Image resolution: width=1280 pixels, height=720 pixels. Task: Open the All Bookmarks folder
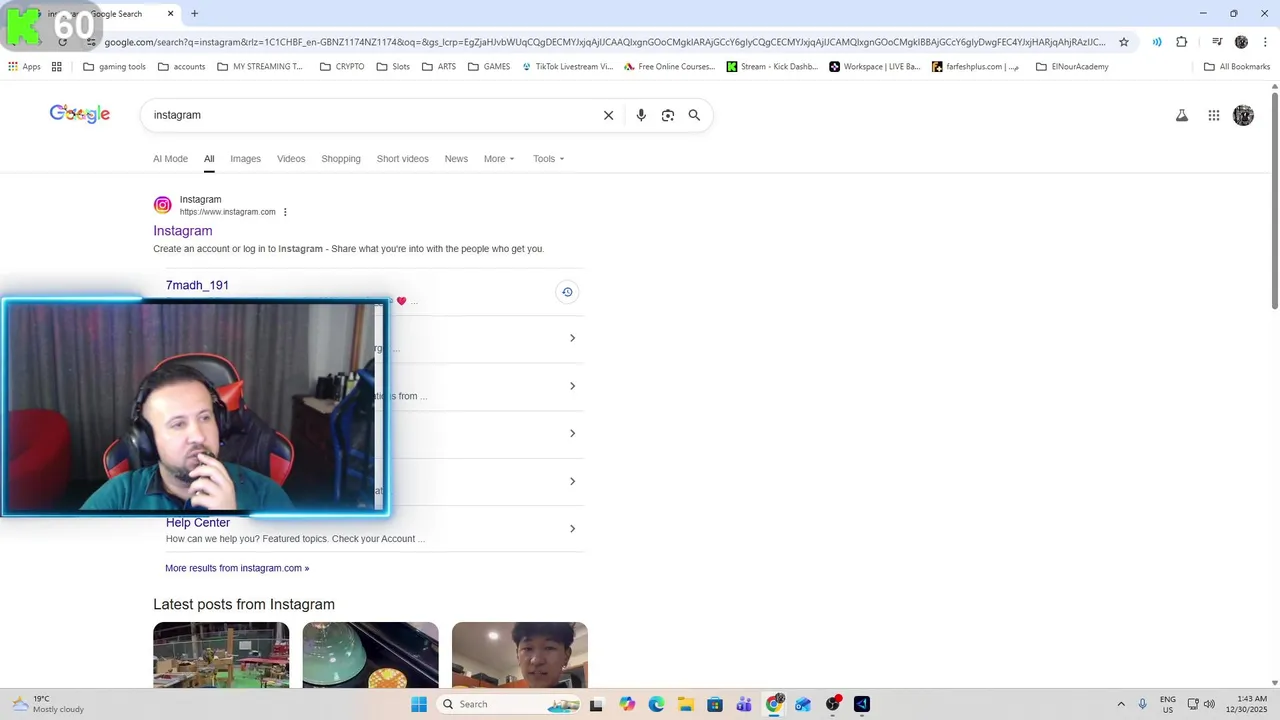1237,67
